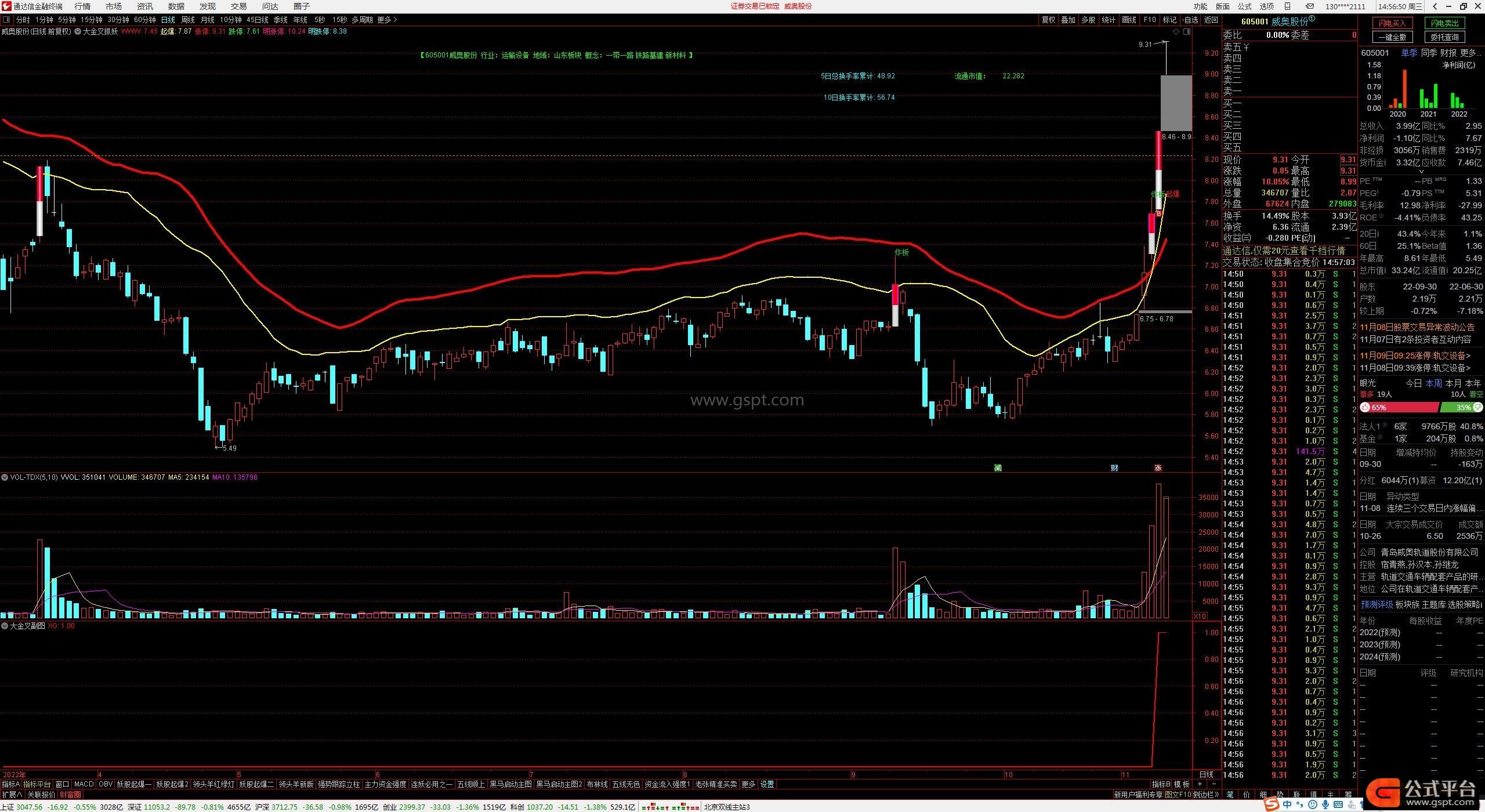This screenshot has height=812, width=1485.
Task: Select the 妖股起爆一 indicator tab
Action: click(134, 784)
